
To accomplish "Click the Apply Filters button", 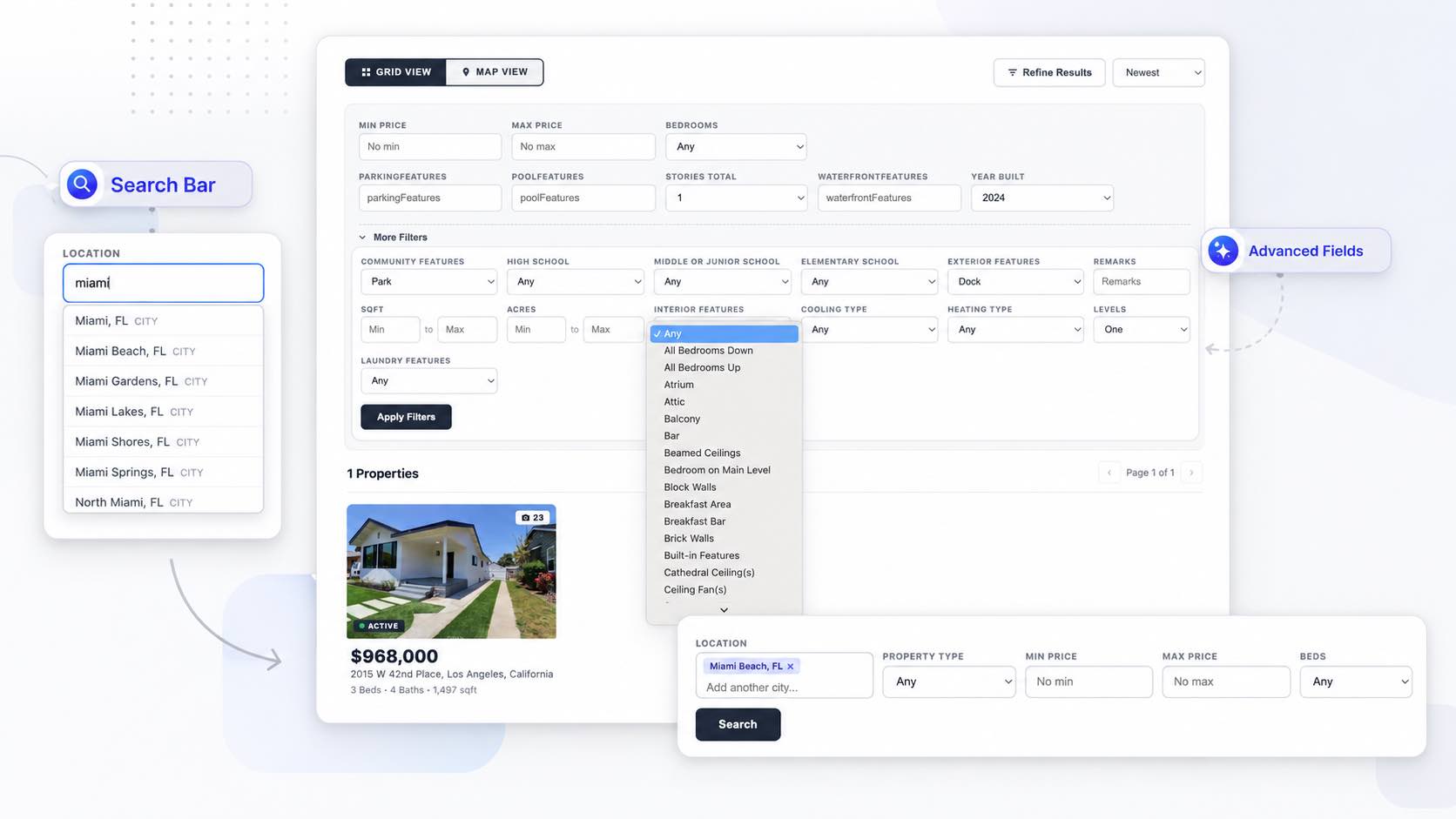I will coord(406,417).
